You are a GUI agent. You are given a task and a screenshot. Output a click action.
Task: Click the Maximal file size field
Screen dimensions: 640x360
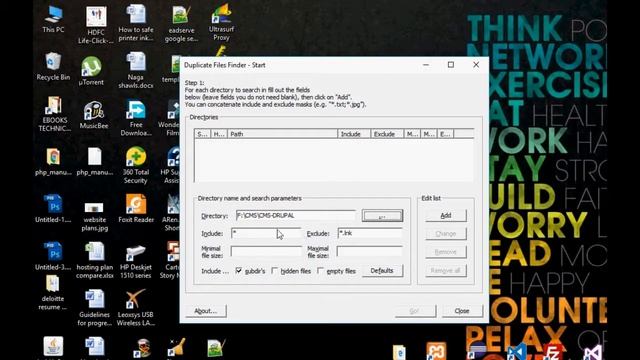coord(370,251)
